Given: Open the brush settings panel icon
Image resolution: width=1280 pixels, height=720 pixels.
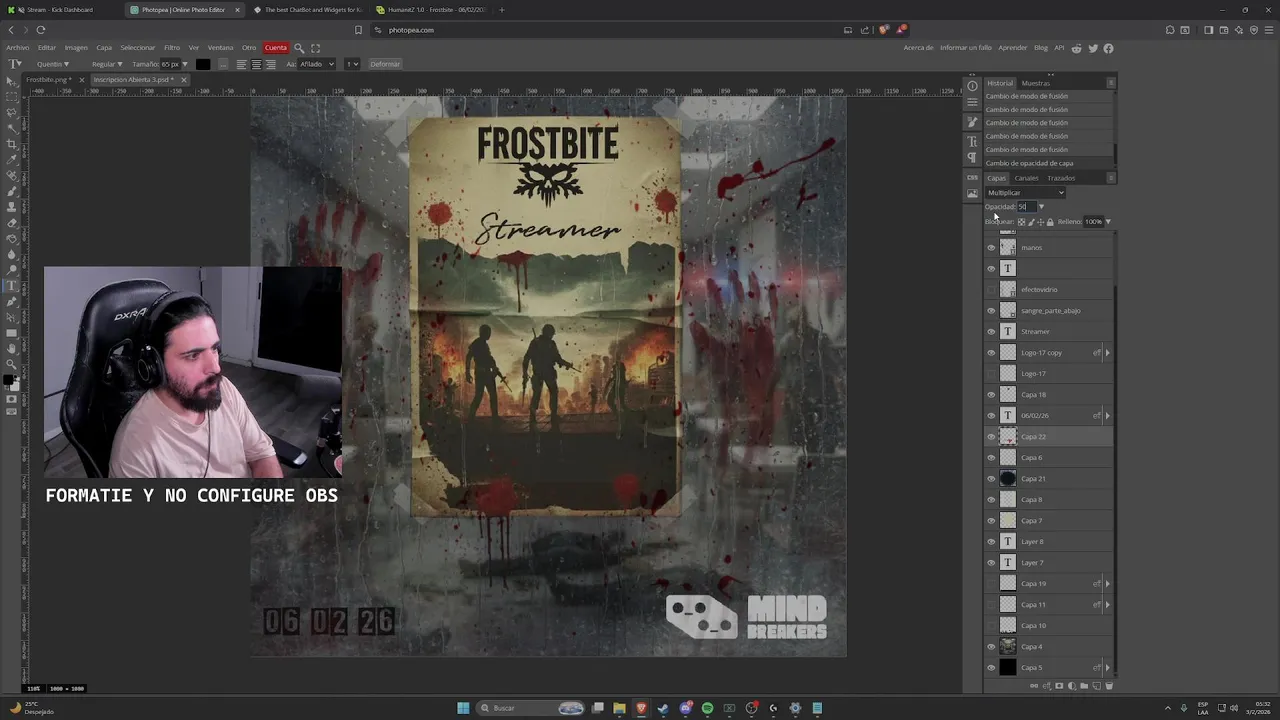Looking at the screenshot, I should point(972,122).
